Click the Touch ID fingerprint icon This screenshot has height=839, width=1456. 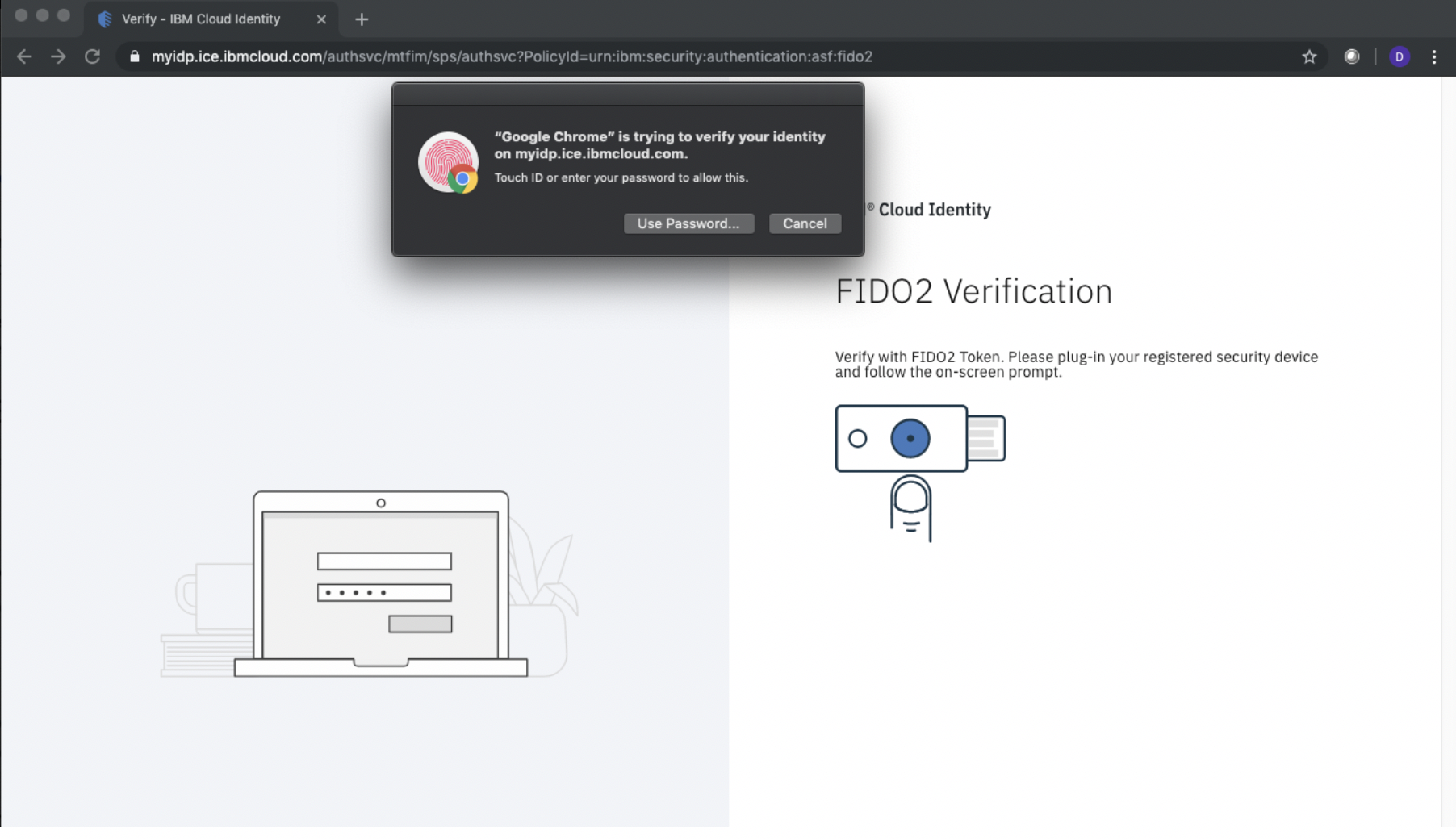(448, 162)
